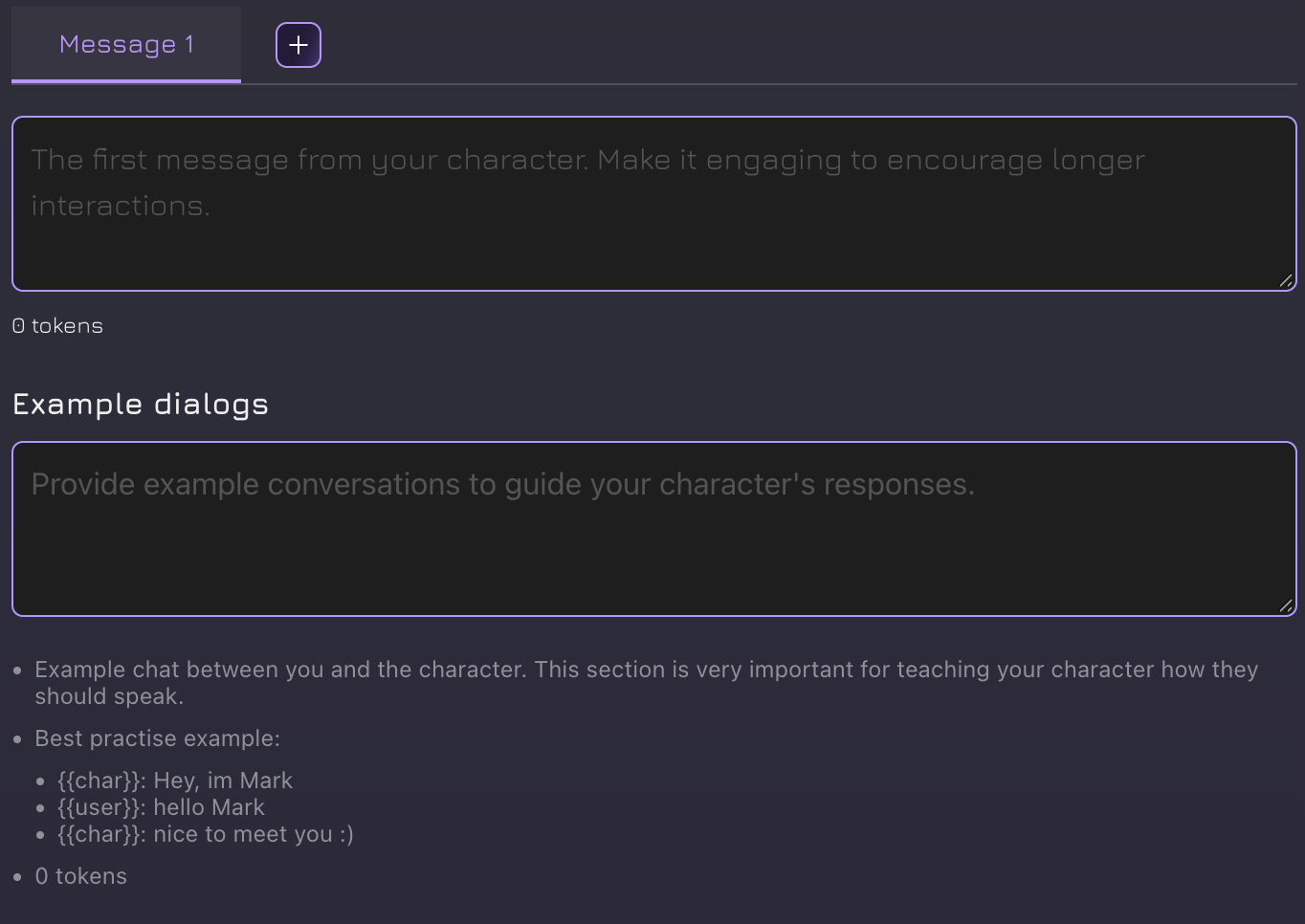Viewport: 1305px width, 924px height.
Task: Click resize grip icon on Example dialogs box
Action: [x=1286, y=605]
